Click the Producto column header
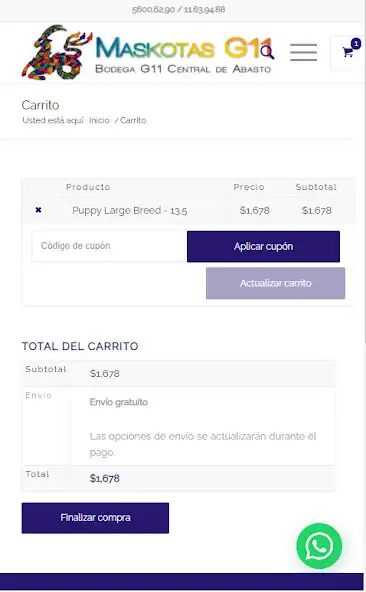 pyautogui.click(x=88, y=187)
